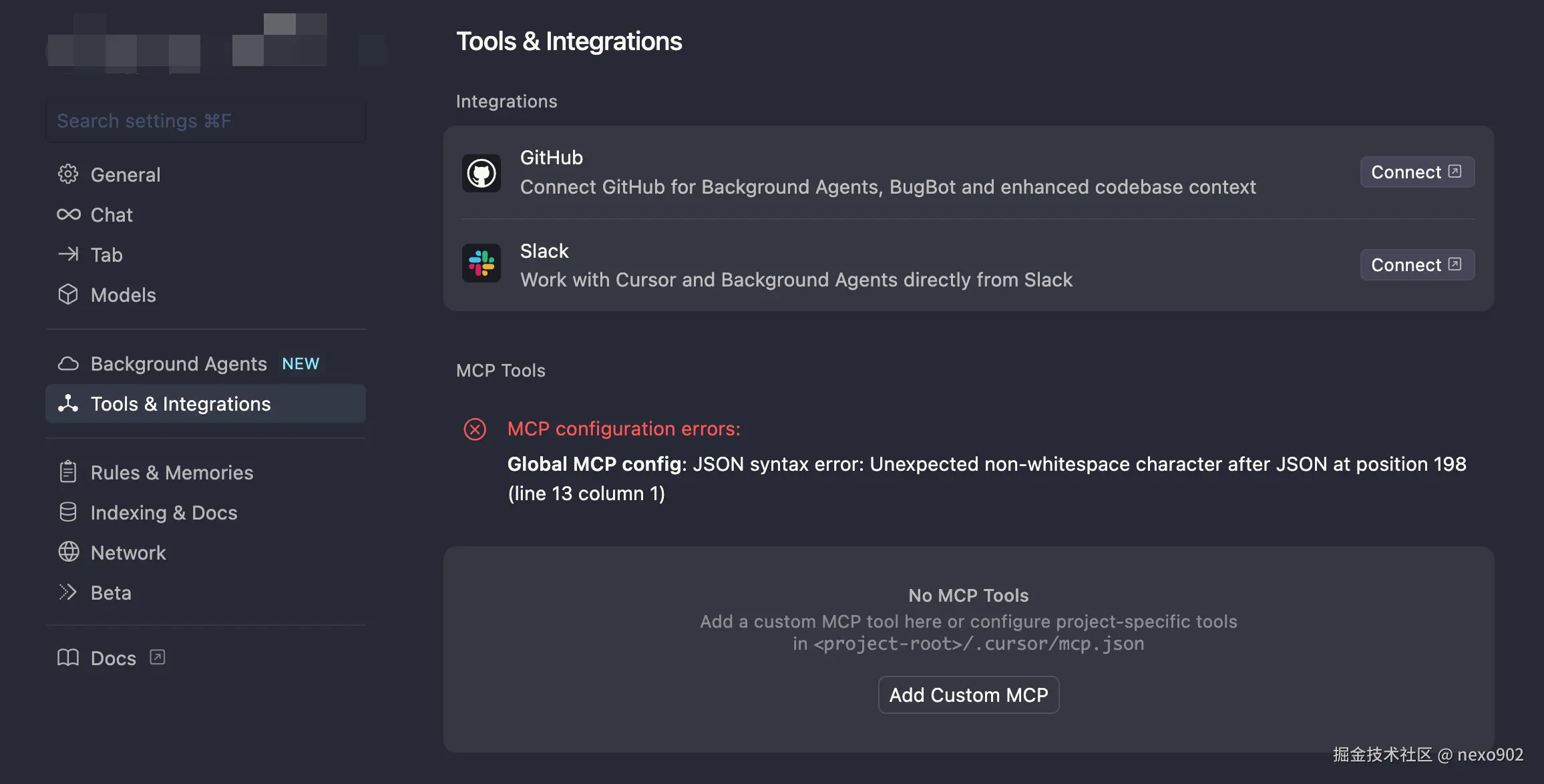Open the Models settings page
Screen dimensions: 1544x784
124,295
